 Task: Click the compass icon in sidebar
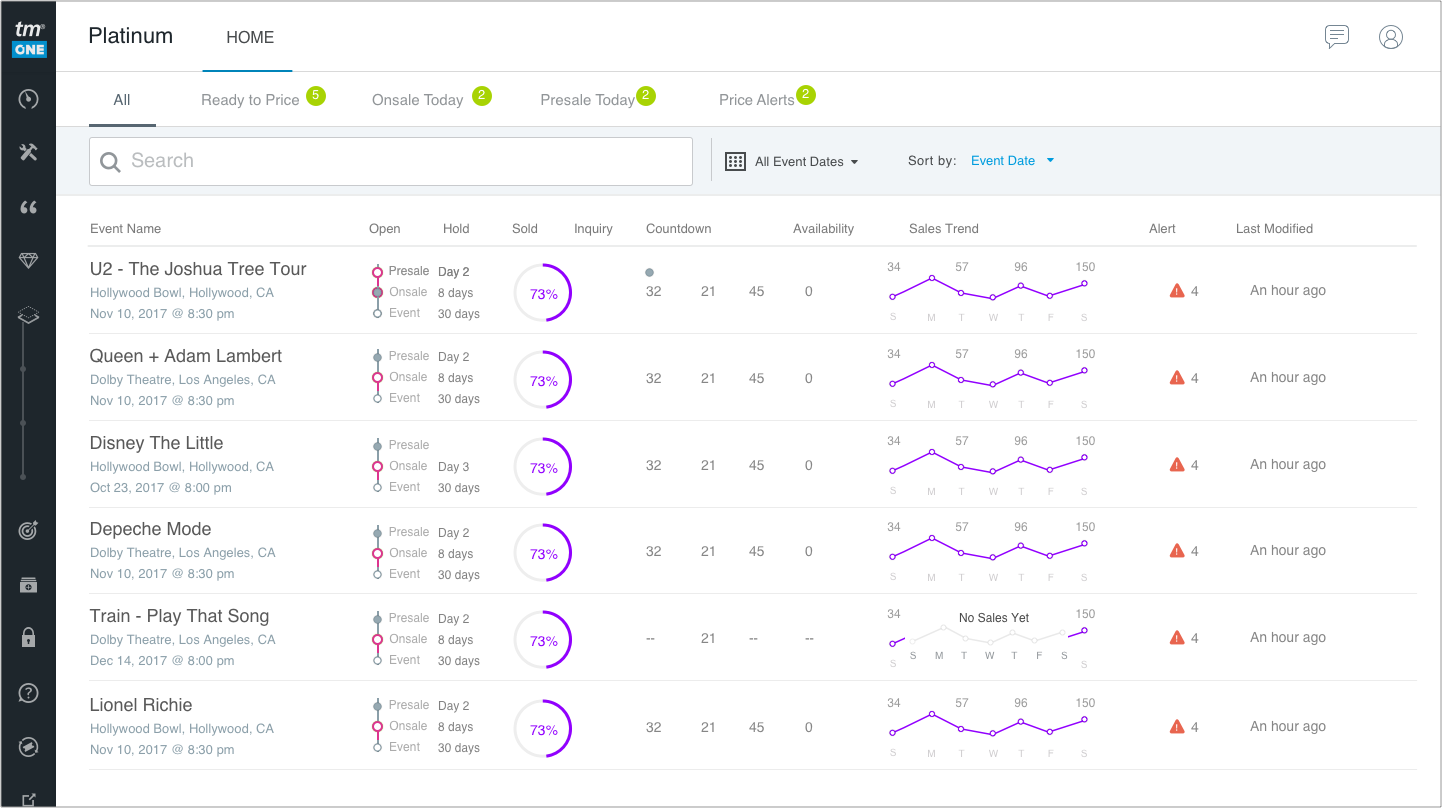tap(28, 747)
